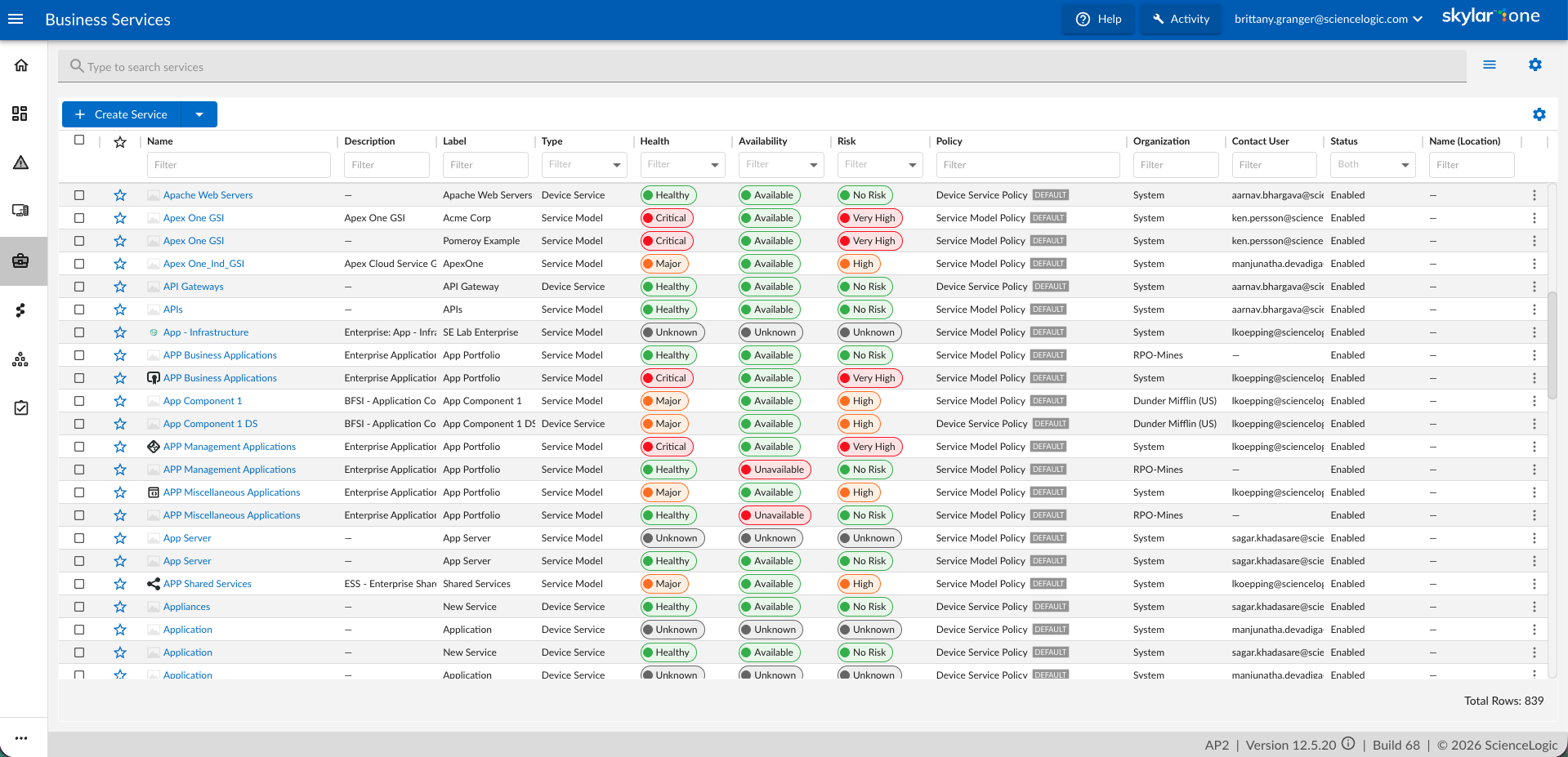Click the Critical health badge for Acme Corp row
The image size is (1568, 757).
667,218
